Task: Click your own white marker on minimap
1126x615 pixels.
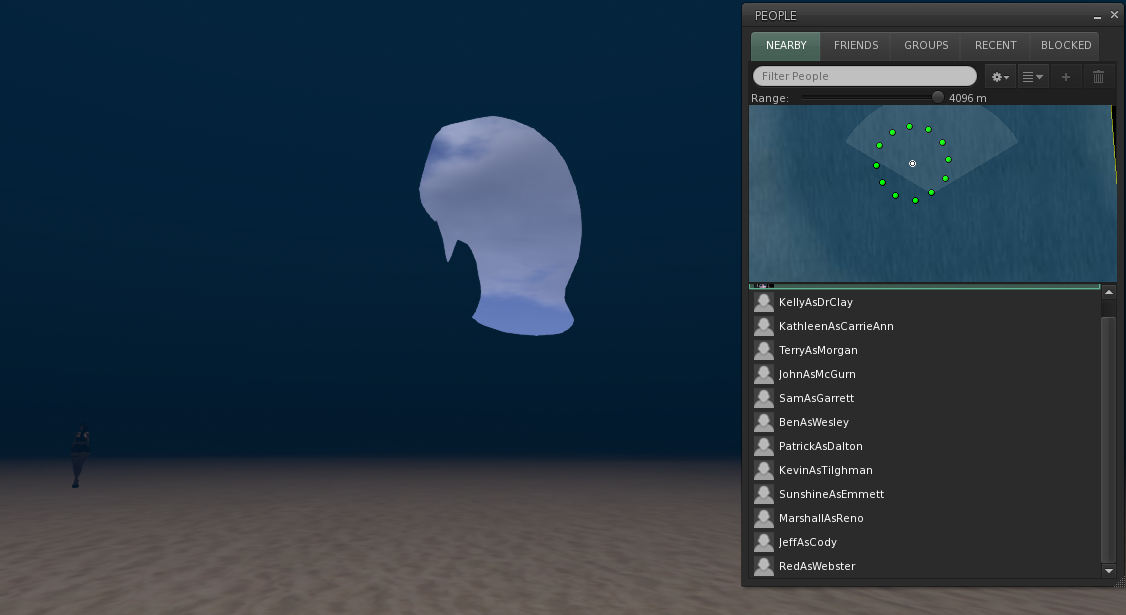Action: point(912,164)
